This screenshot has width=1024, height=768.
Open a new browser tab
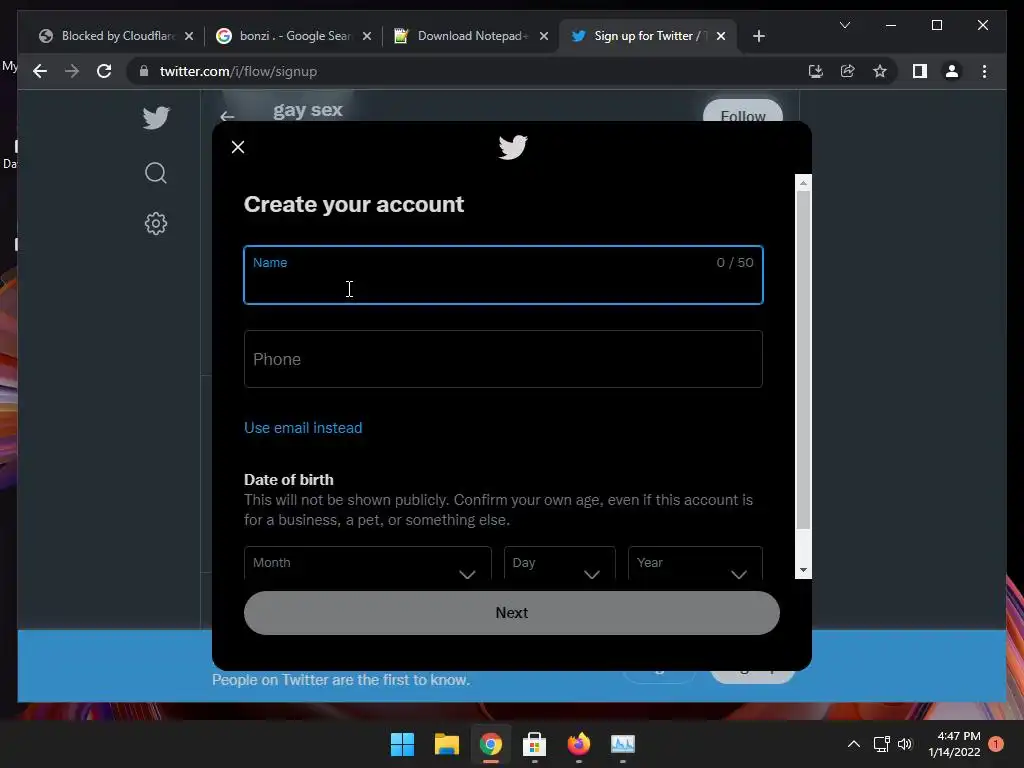758,36
